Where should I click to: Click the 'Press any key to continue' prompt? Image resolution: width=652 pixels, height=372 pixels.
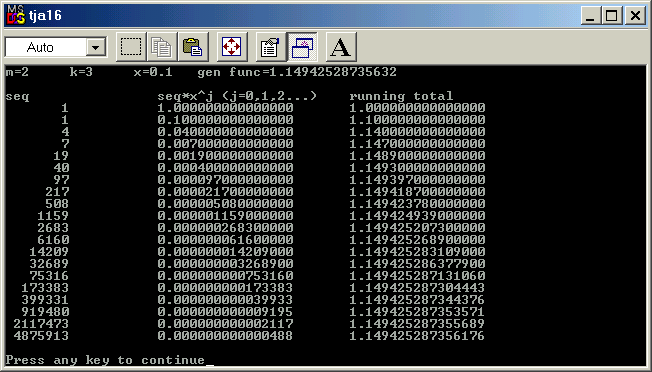pyautogui.click(x=105, y=360)
